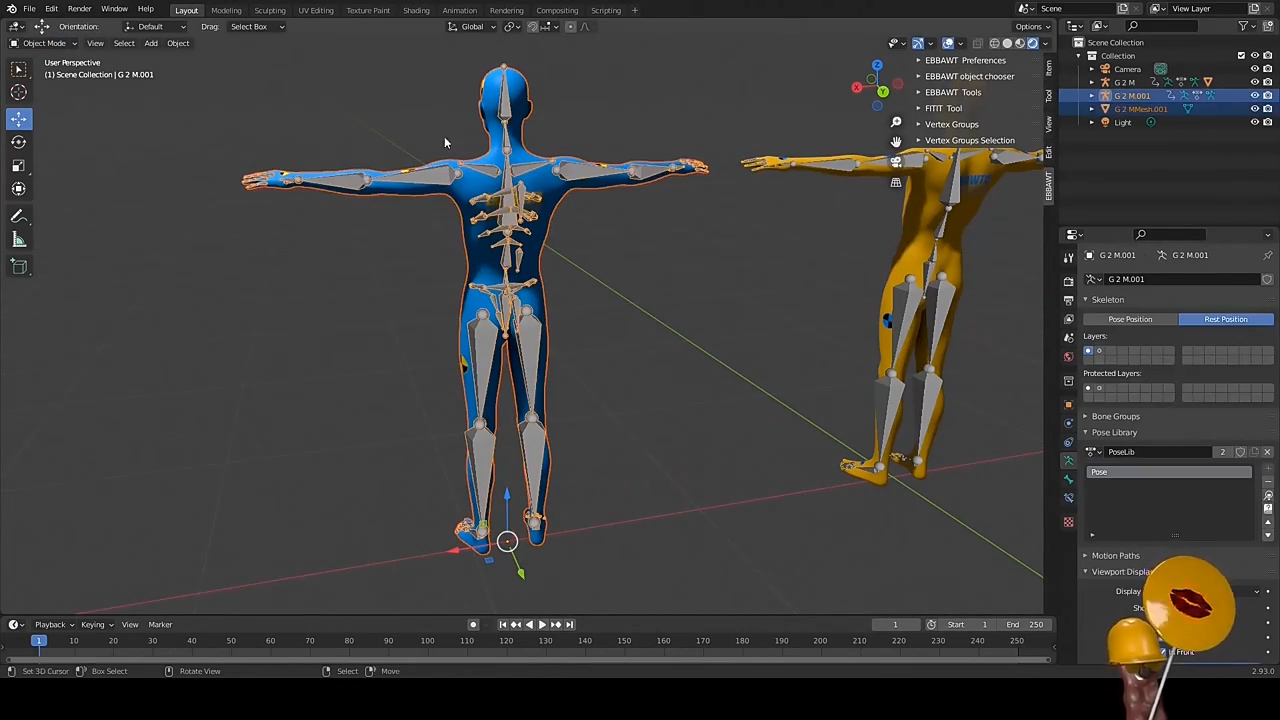Screen dimensions: 1280x720
Task: Uncheck the Collection exclude checkbox
Action: click(1241, 56)
